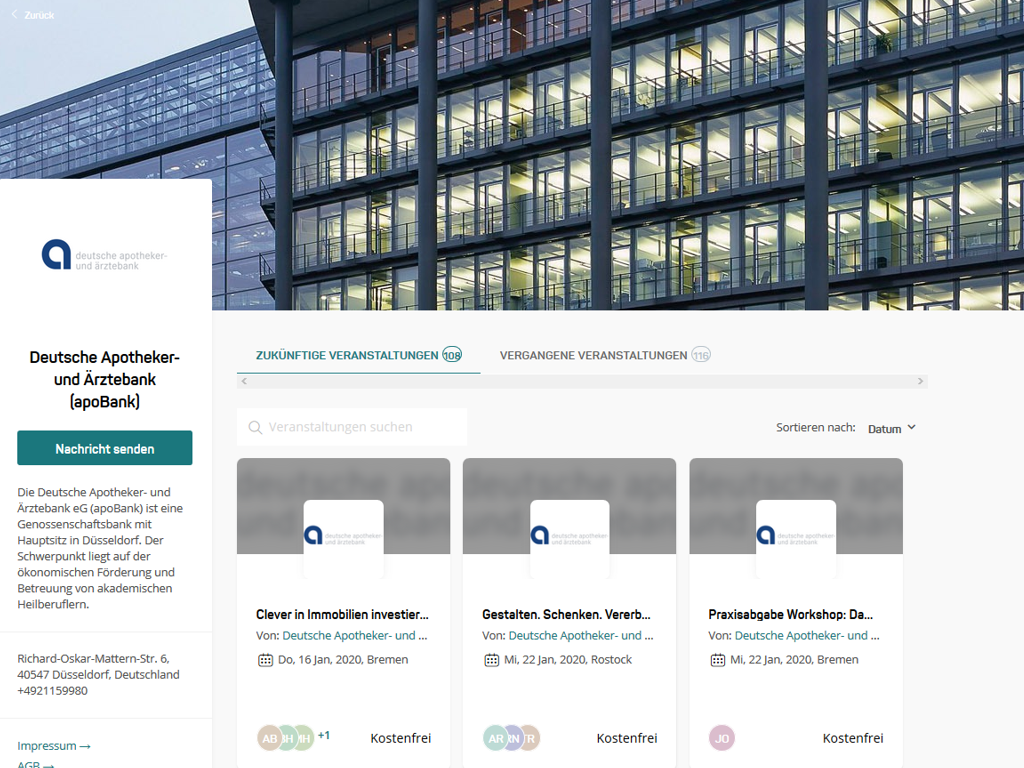
Task: Click organizer link on Clever in Immobilien card
Action: point(355,635)
